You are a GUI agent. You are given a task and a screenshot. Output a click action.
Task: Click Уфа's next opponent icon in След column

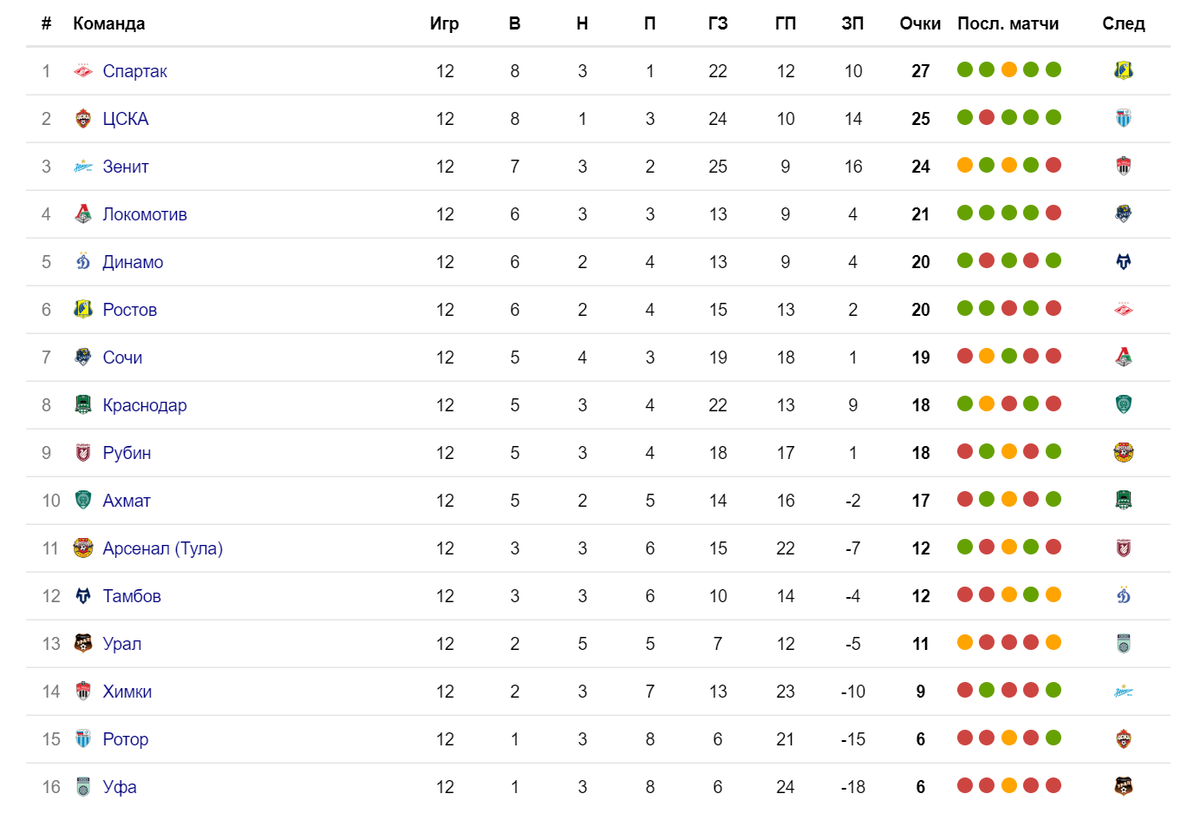coord(1123,786)
